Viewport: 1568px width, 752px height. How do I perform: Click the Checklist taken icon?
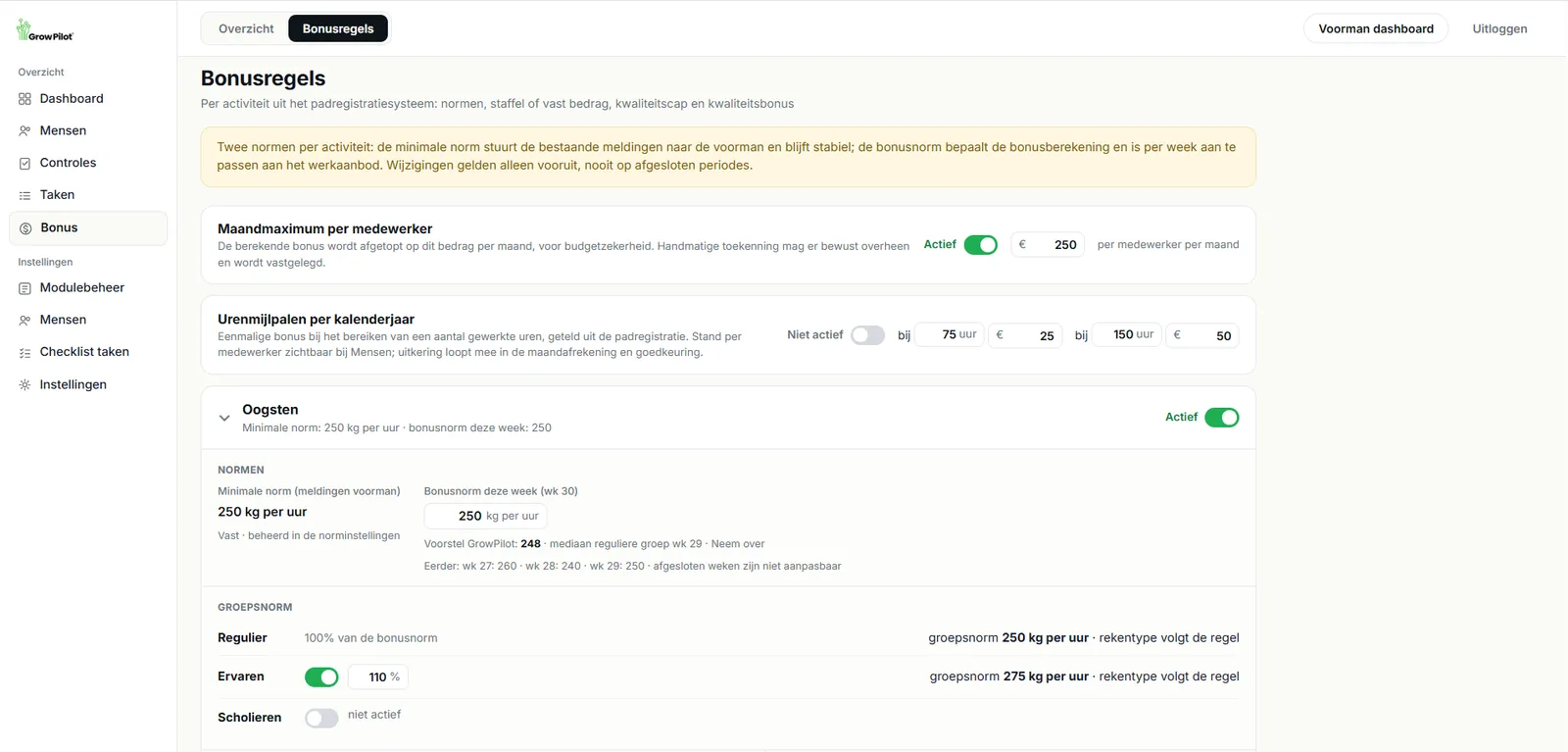point(24,352)
